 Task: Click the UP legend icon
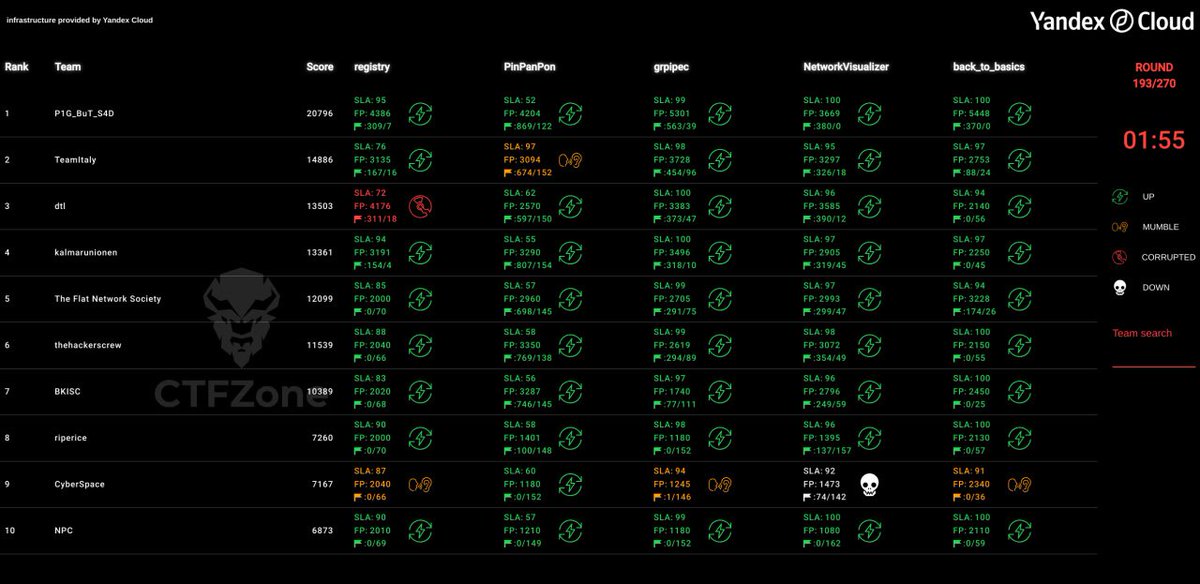tap(1121, 197)
